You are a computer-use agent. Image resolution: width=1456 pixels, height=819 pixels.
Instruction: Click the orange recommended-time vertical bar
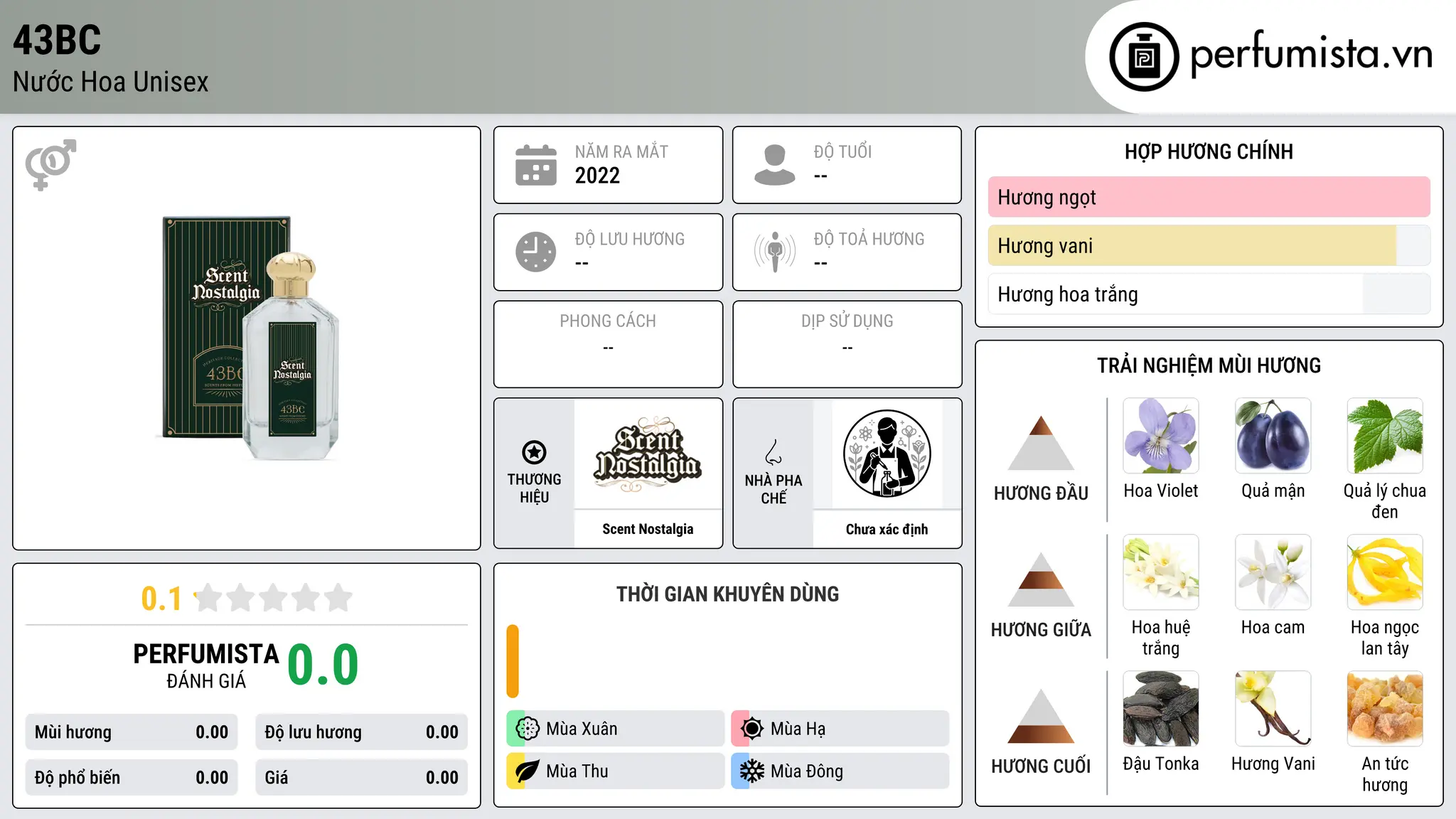point(513,661)
